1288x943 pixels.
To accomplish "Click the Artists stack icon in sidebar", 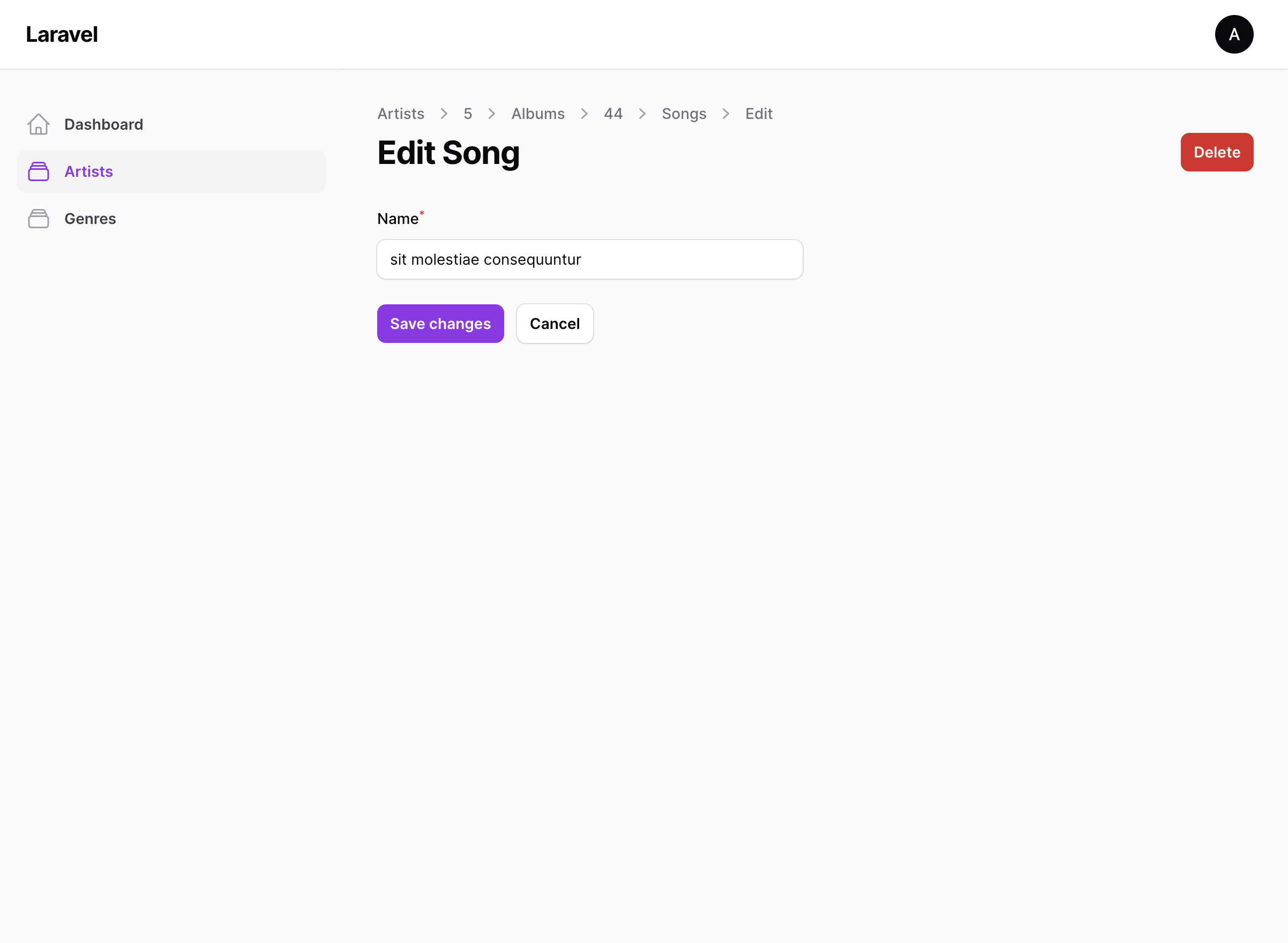I will pos(38,172).
